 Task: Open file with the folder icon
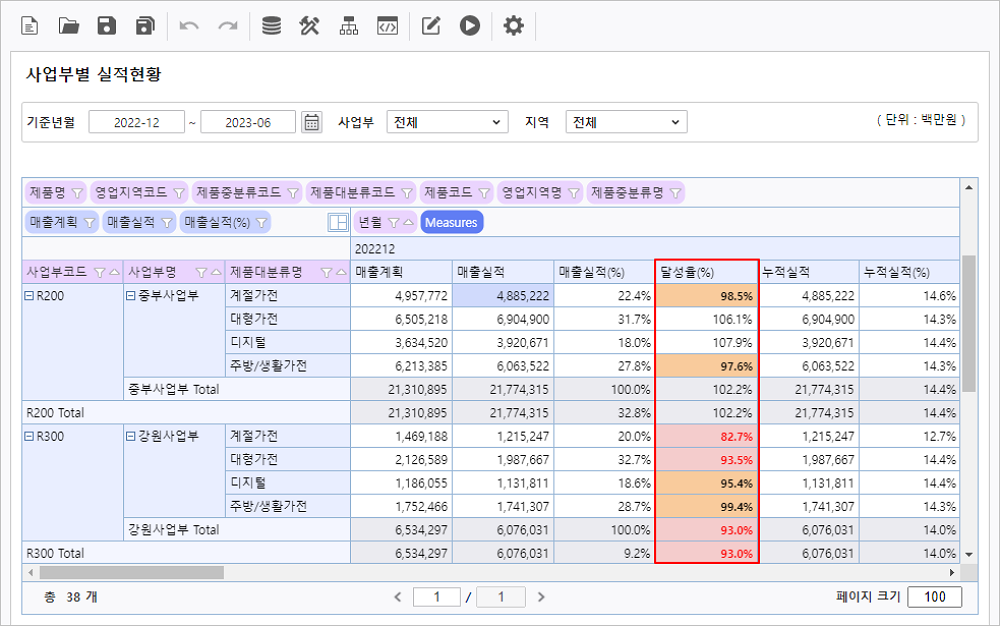tap(68, 26)
